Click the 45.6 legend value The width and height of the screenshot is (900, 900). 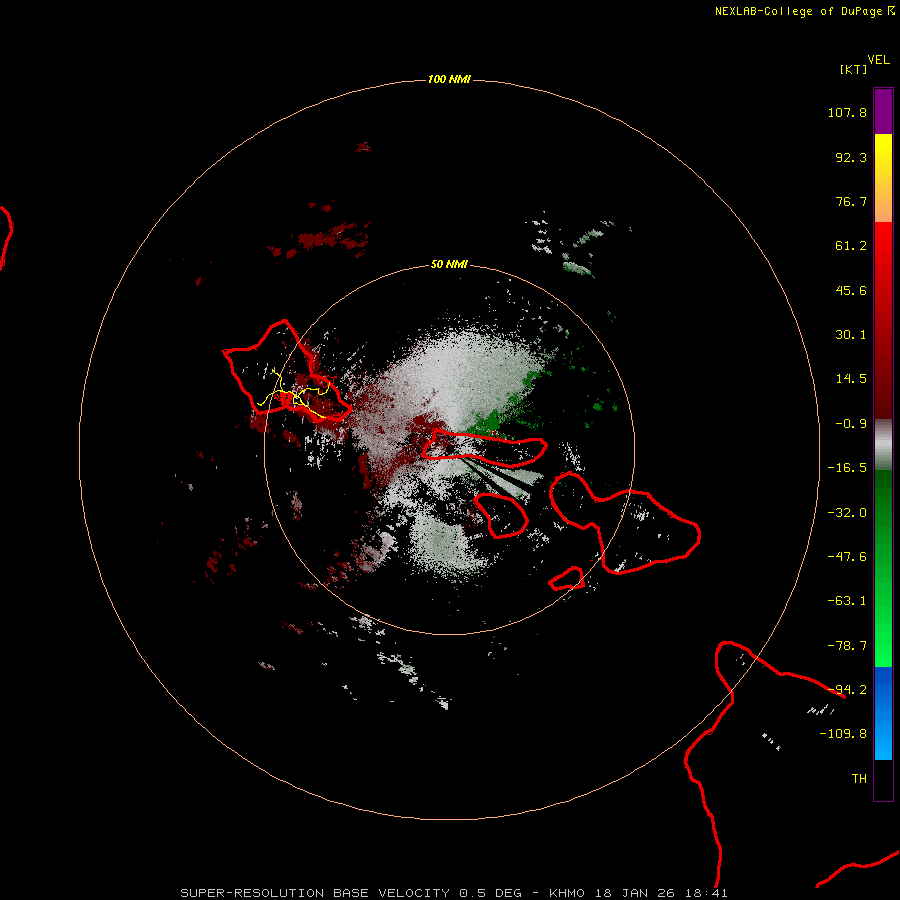pos(851,290)
